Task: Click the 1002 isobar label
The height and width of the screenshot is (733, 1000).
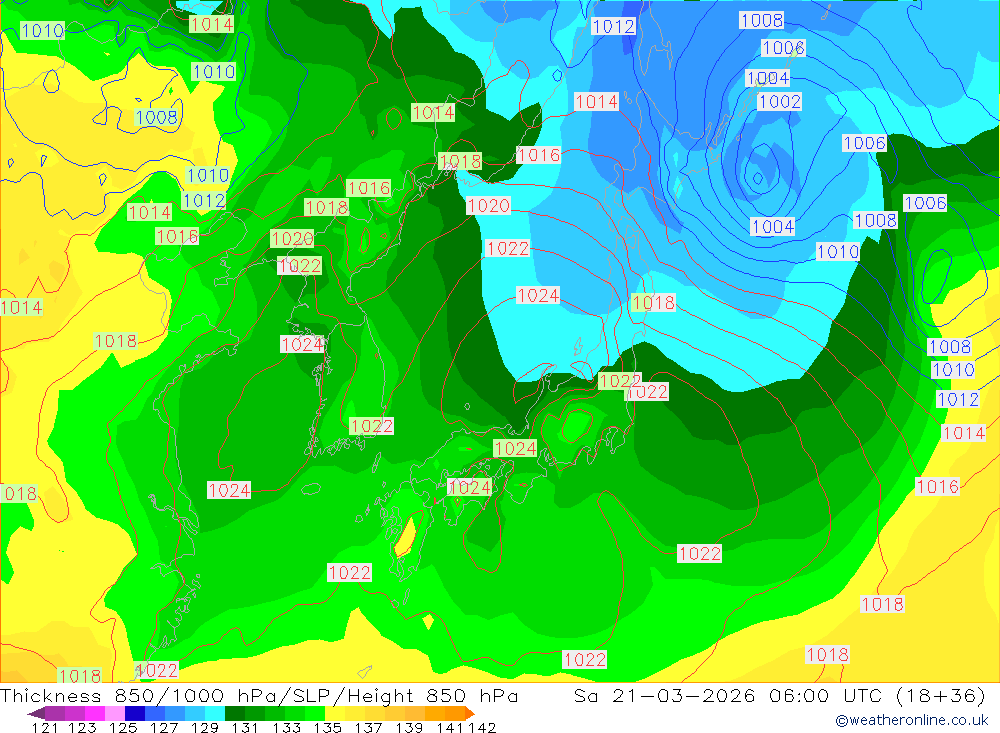Action: tap(779, 101)
